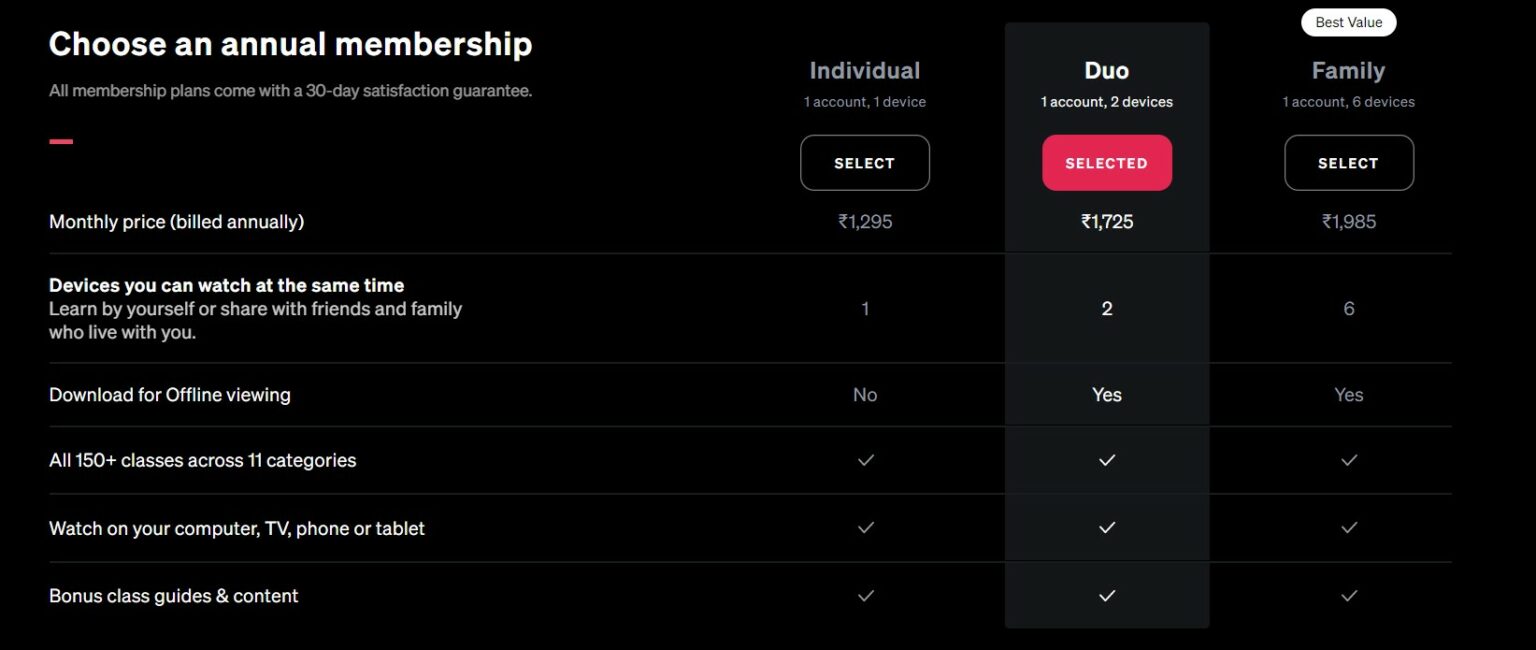The width and height of the screenshot is (1536, 650).
Task: Click the Family checkmark for 150+ classes
Action: [1348, 460]
